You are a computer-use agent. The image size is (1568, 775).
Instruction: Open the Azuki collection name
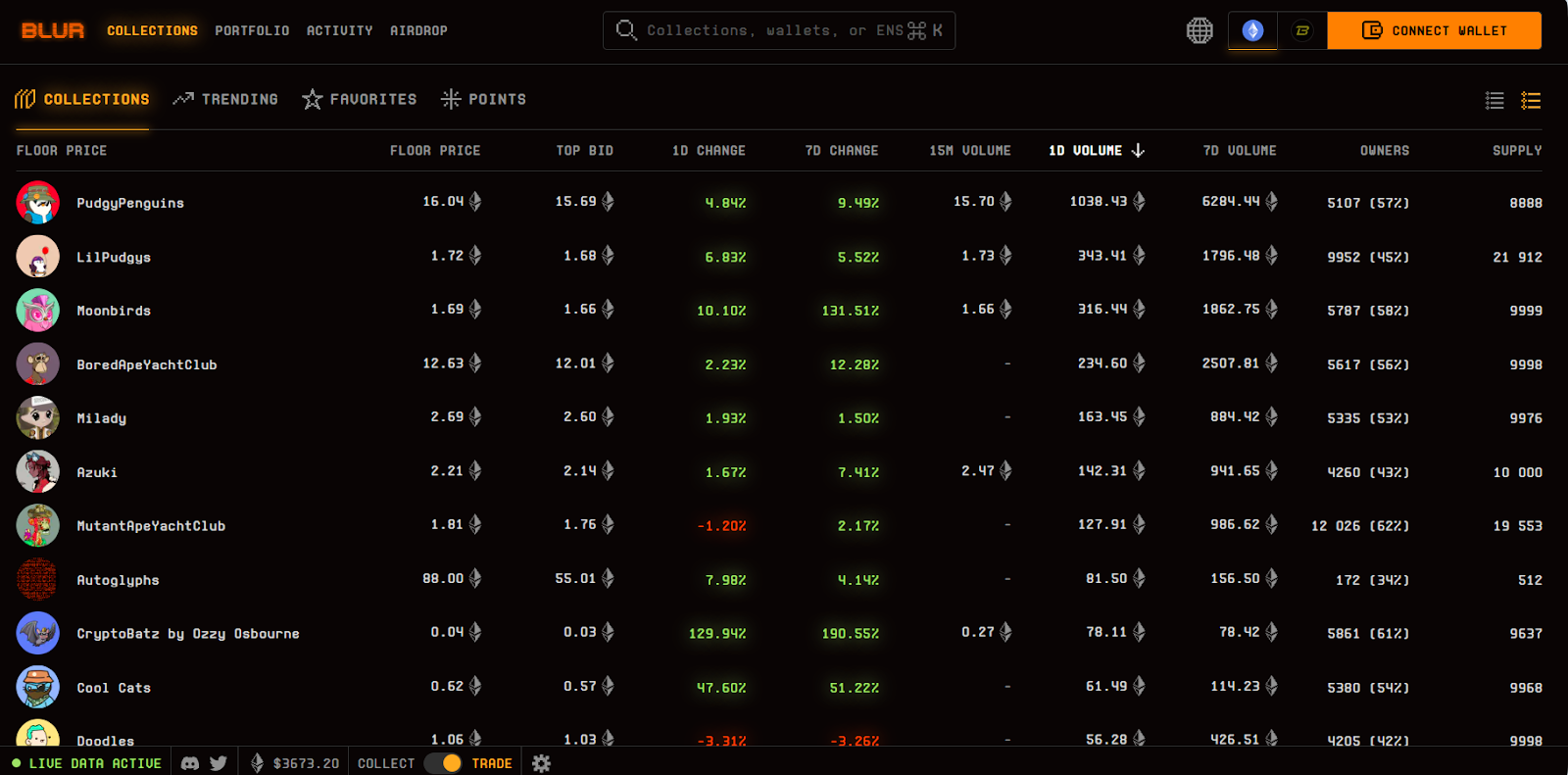click(x=97, y=472)
